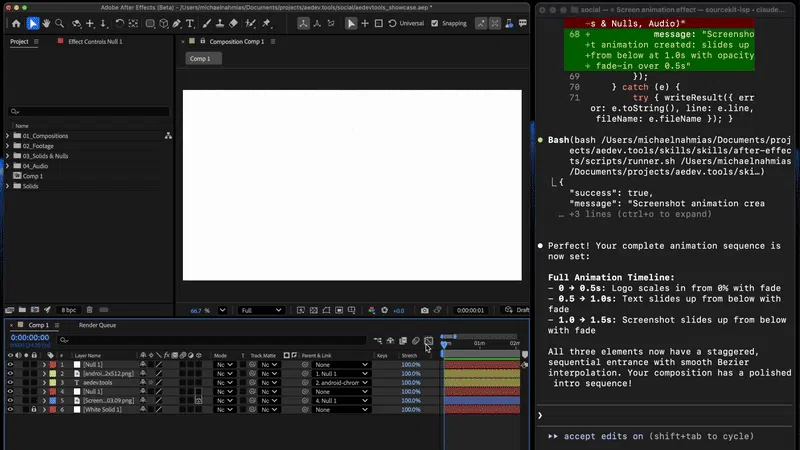Click the Project panel search field
Image resolution: width=800 pixels, height=450 pixels.
[89, 111]
